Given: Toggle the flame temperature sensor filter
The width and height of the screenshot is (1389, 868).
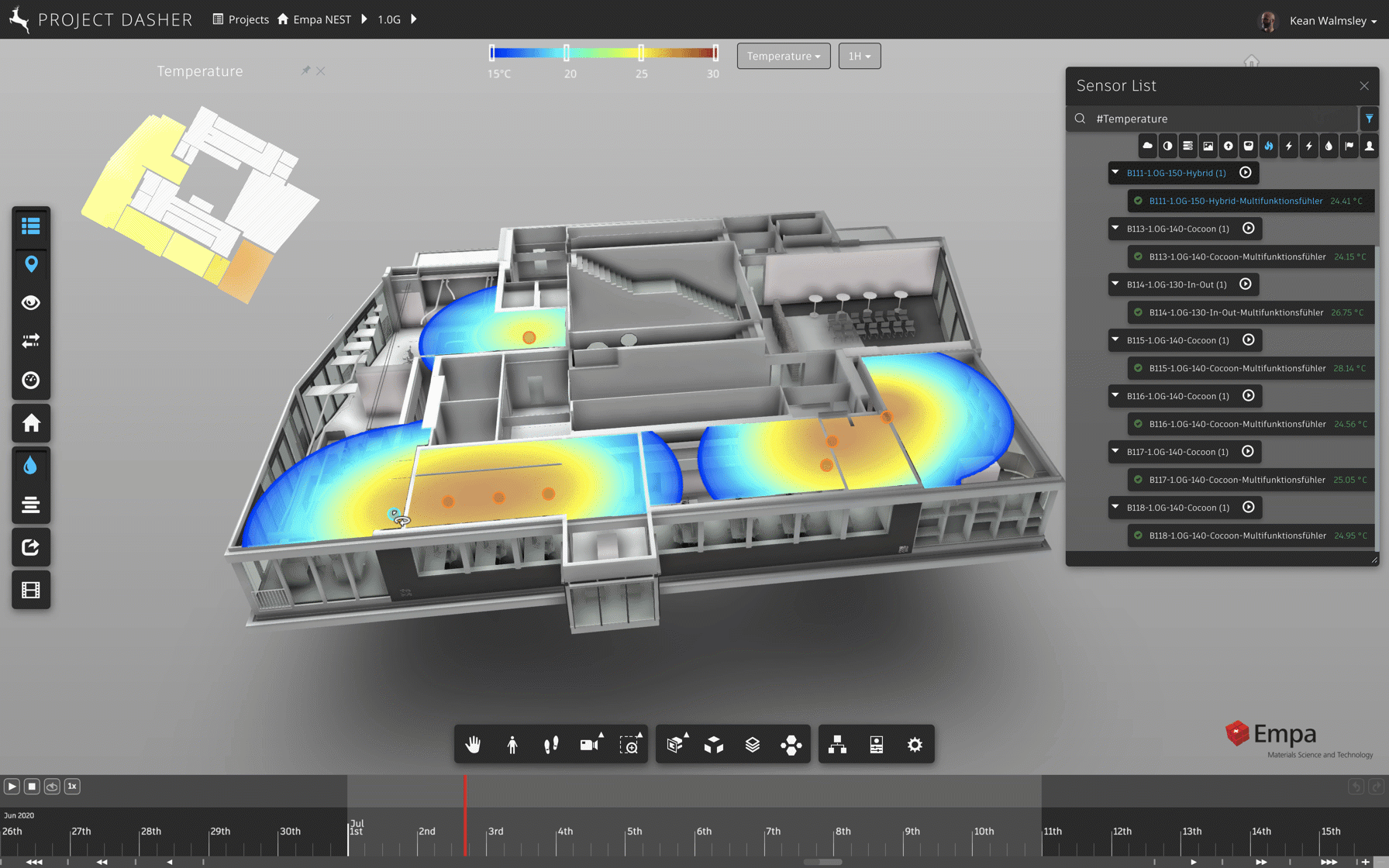Looking at the screenshot, I should 1269,146.
